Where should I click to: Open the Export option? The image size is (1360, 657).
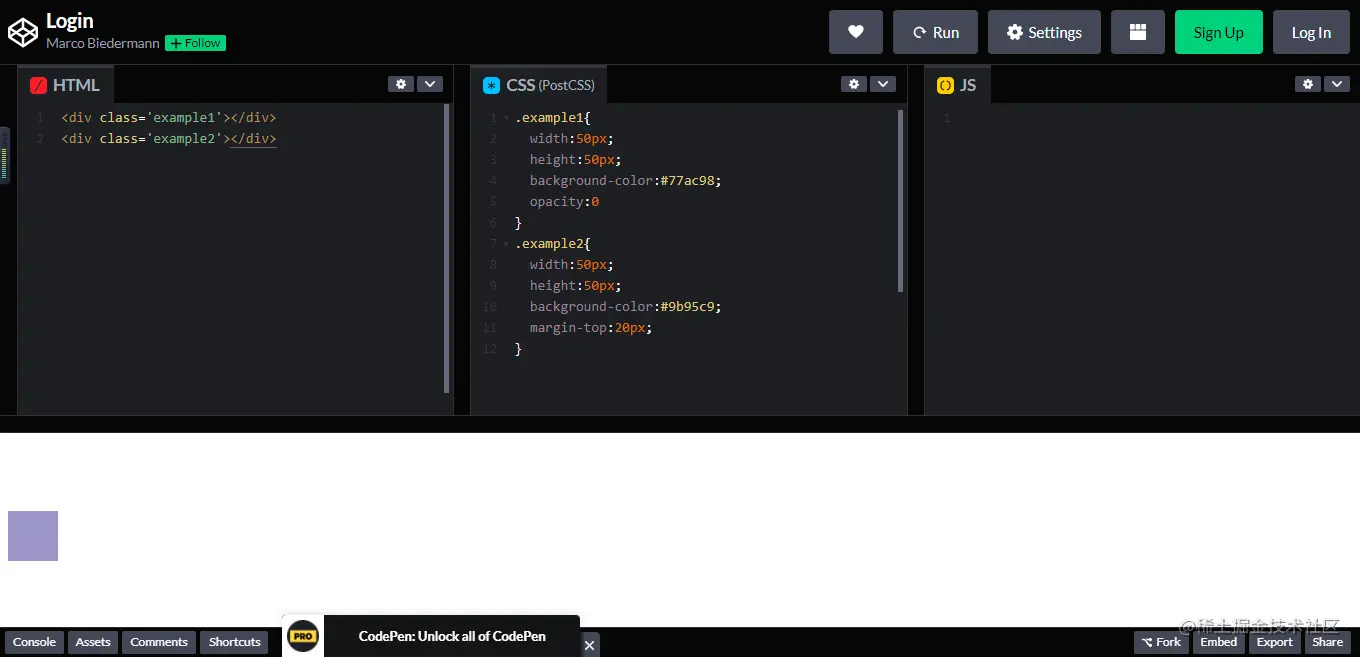(1275, 642)
